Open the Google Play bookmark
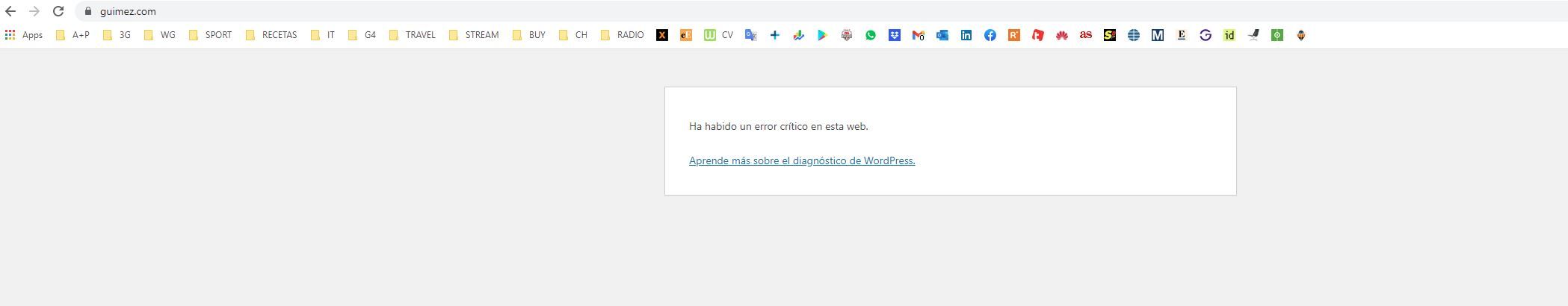The height and width of the screenshot is (306, 1568). click(823, 35)
